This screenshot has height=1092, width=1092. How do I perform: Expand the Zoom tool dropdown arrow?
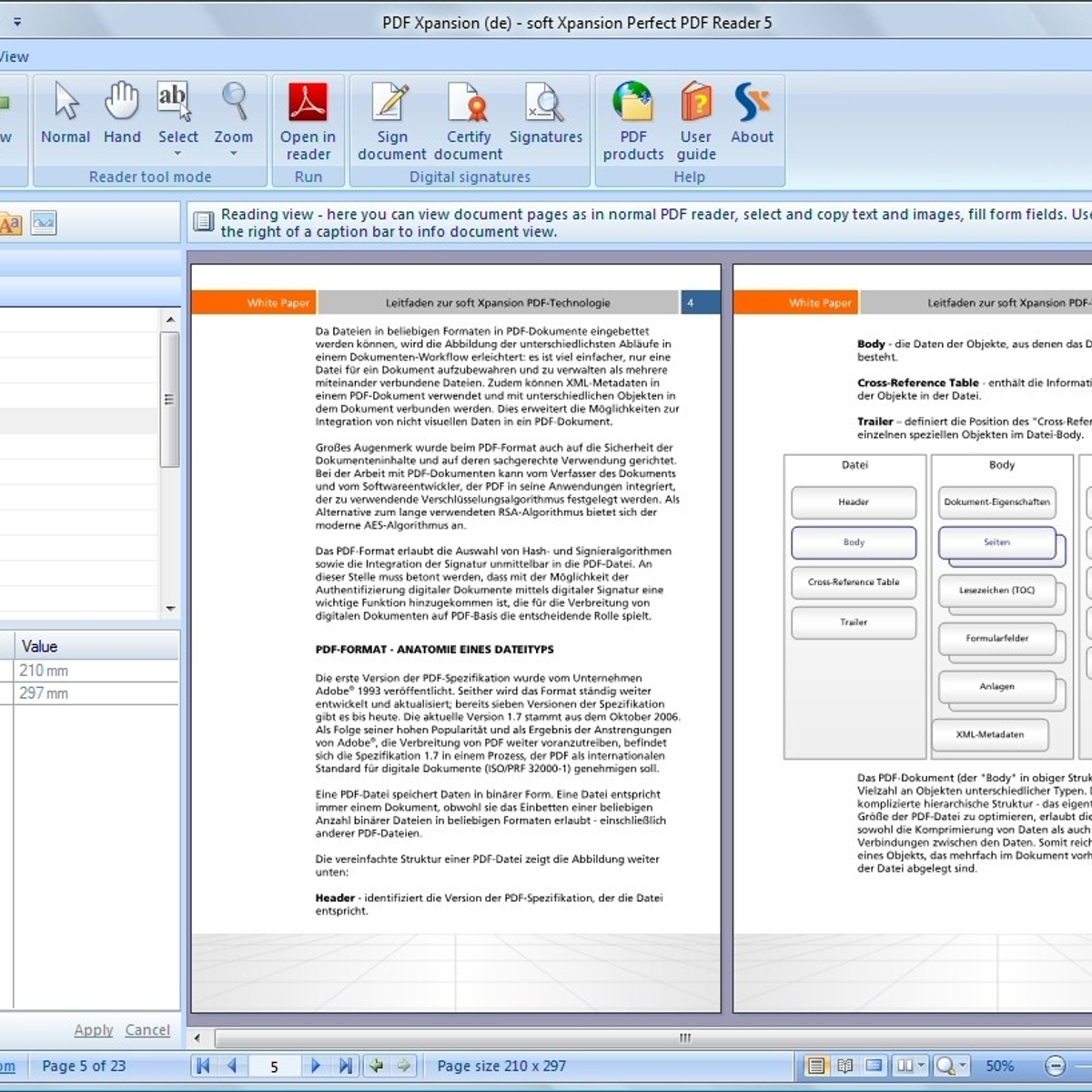(234, 154)
